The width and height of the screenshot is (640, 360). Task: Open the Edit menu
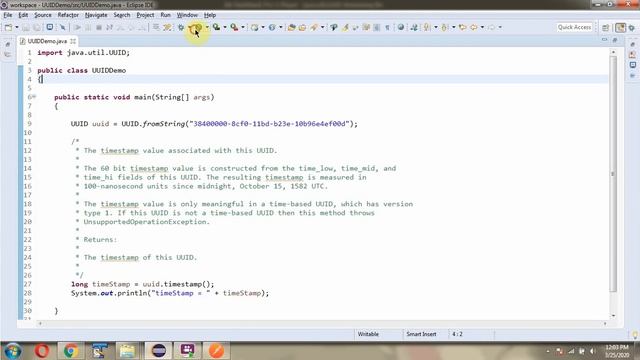[x=23, y=15]
